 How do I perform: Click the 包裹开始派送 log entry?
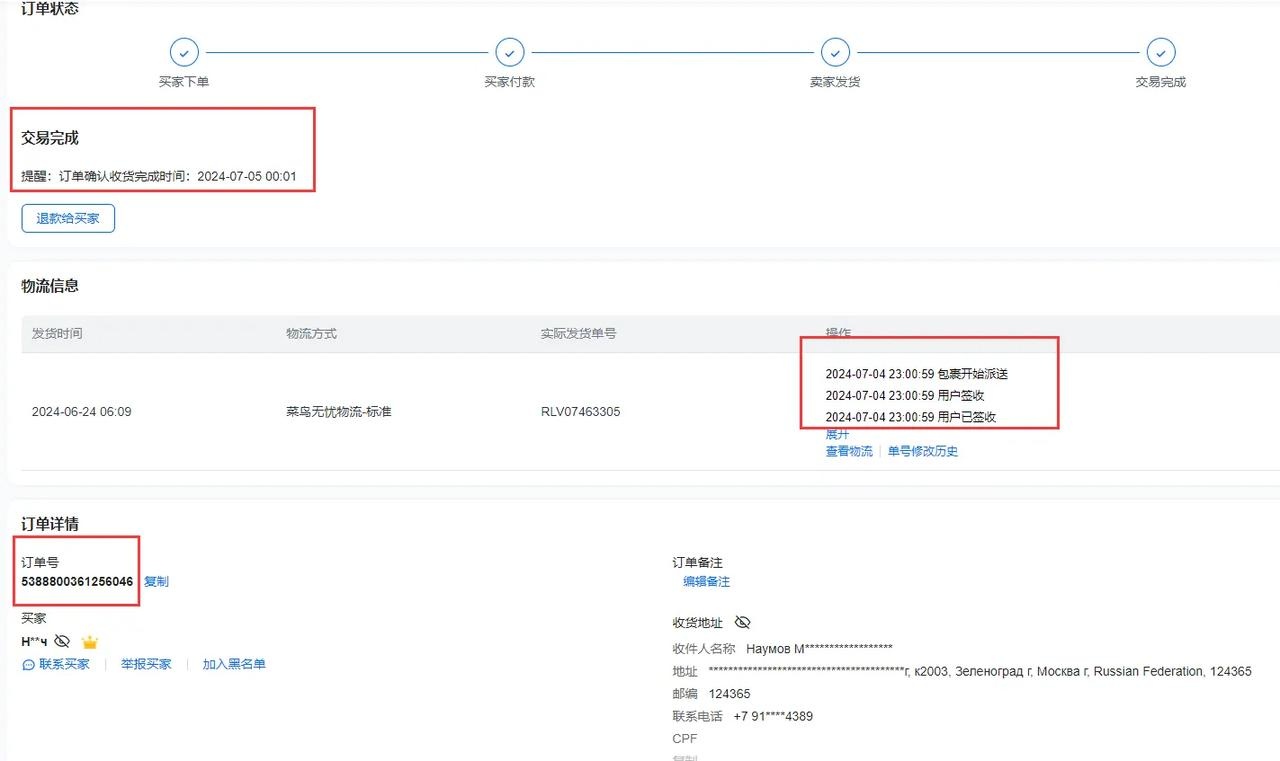coord(917,374)
